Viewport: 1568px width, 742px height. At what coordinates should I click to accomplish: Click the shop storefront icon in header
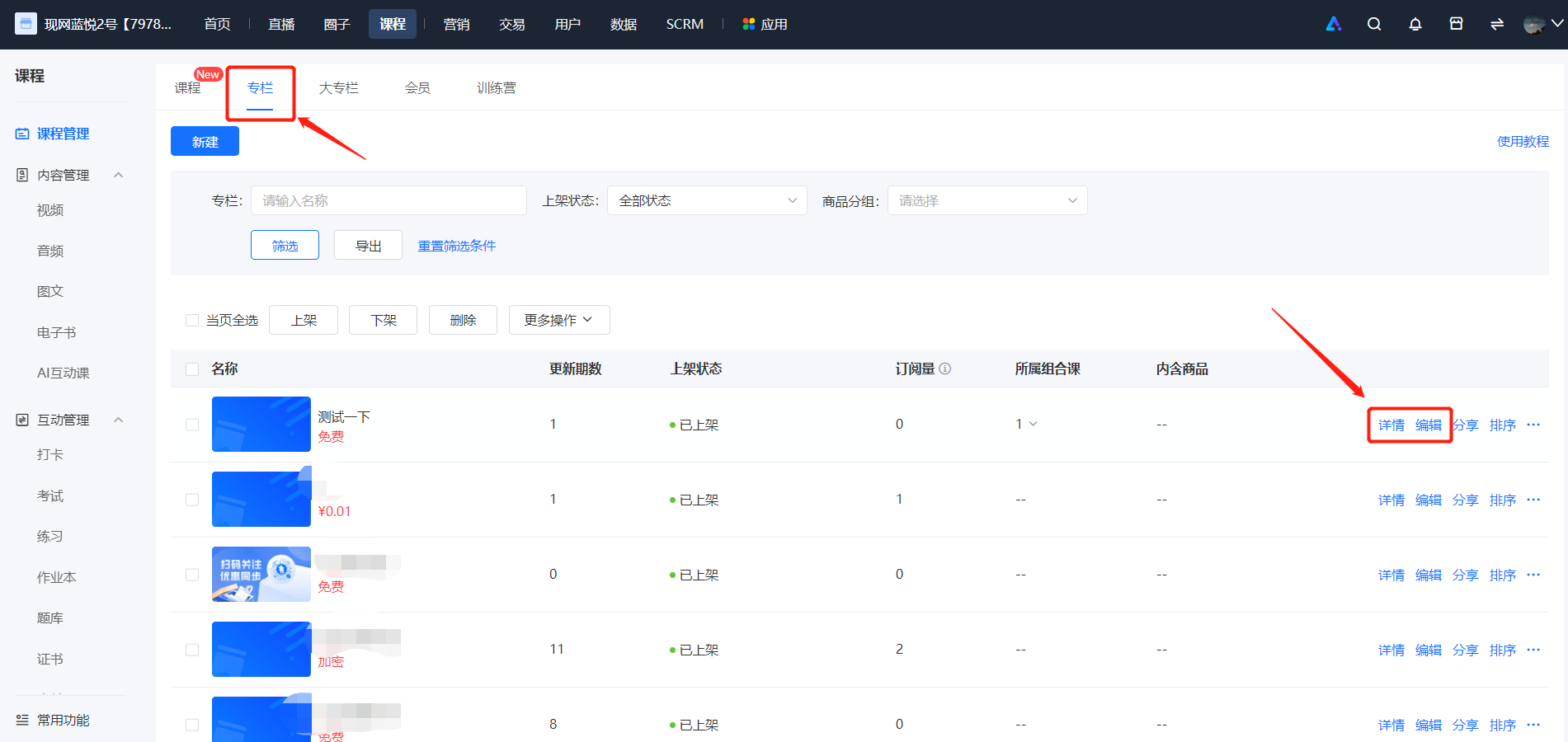point(1457,24)
